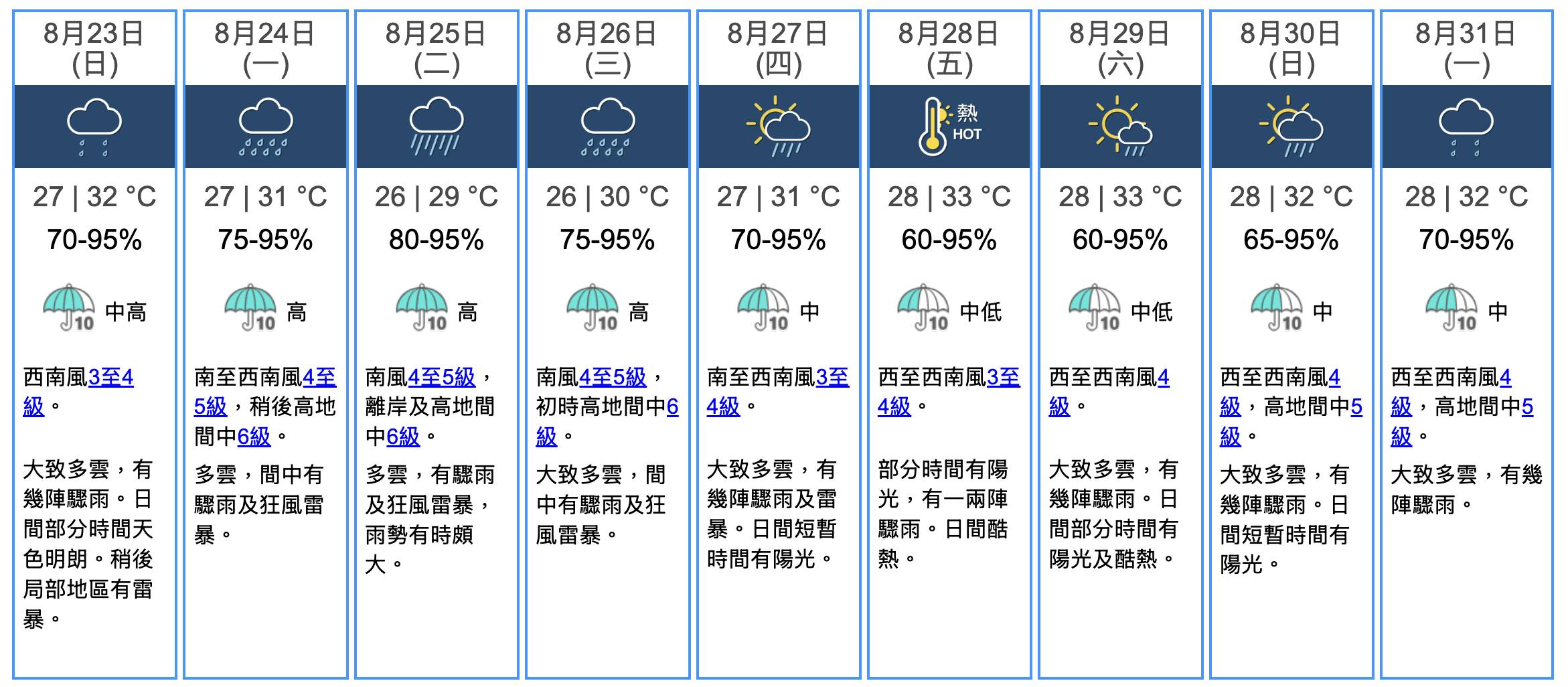Screen dimensions: 1568x687
Task: Click the 4至5級 link under 8月25日
Action: pyautogui.click(x=441, y=378)
